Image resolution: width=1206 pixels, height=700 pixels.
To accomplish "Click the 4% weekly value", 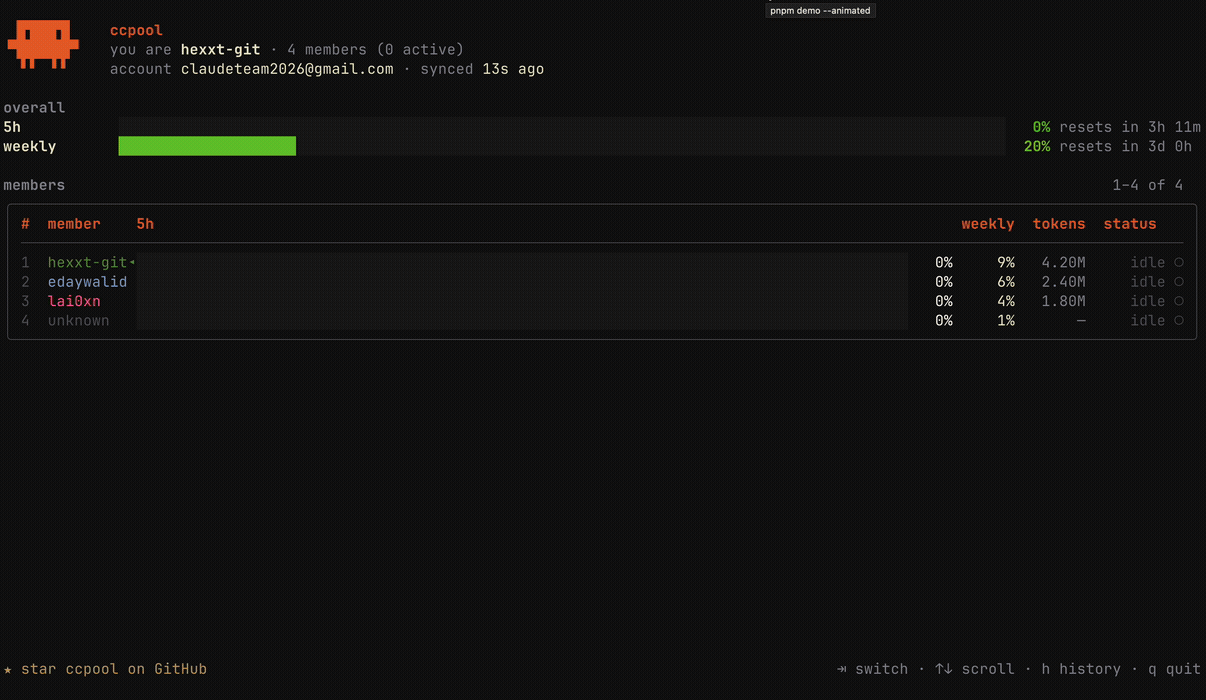I will point(1006,301).
